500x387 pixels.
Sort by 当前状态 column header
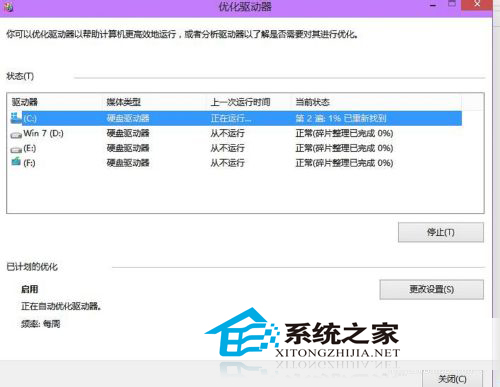pyautogui.click(x=312, y=102)
